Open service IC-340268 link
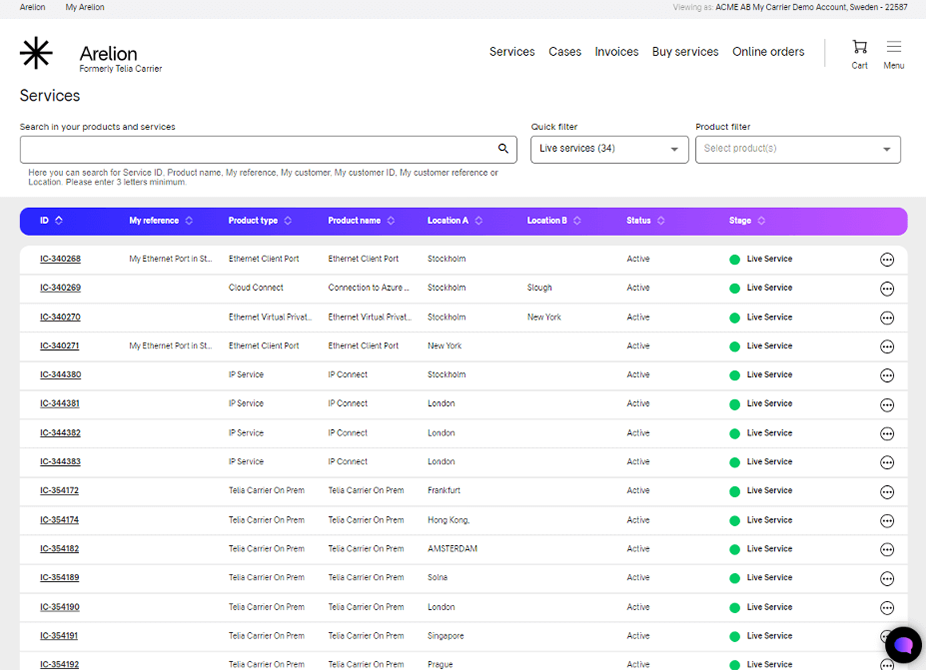Viewport: 926px width, 670px height. click(x=60, y=259)
